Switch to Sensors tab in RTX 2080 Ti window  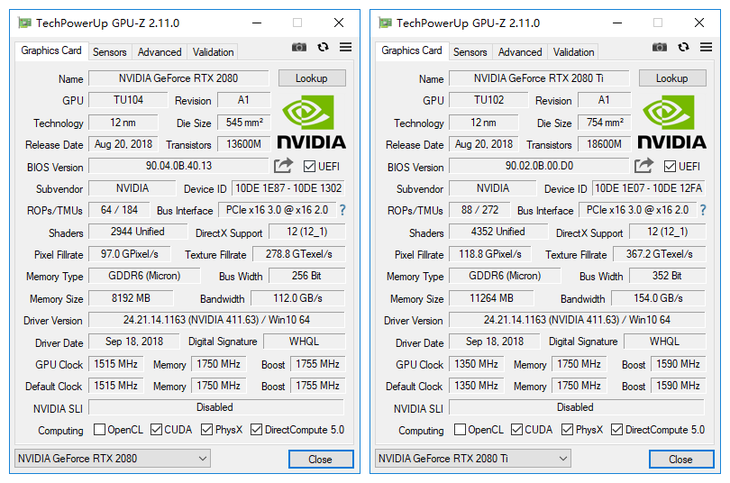click(470, 52)
